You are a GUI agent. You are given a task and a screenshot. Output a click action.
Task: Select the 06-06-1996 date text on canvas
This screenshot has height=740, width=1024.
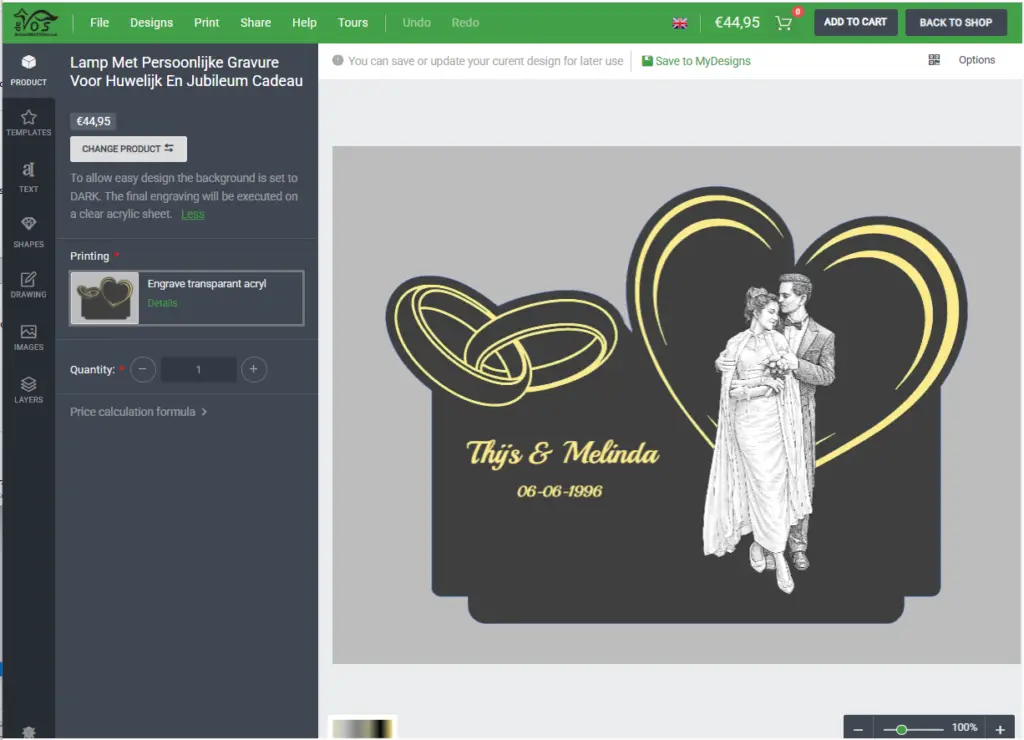(560, 491)
